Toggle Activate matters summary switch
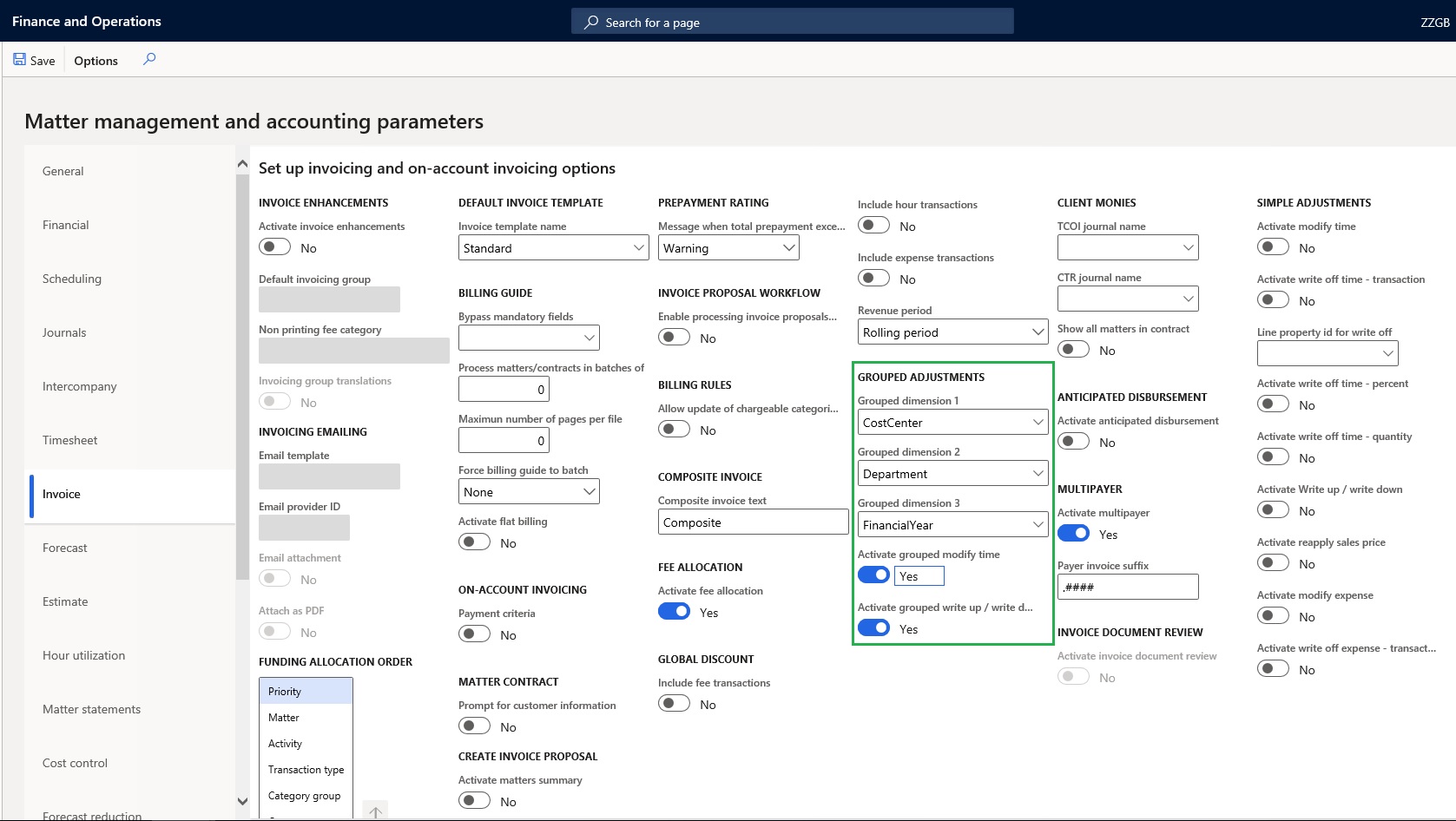1456x821 pixels. pos(474,801)
